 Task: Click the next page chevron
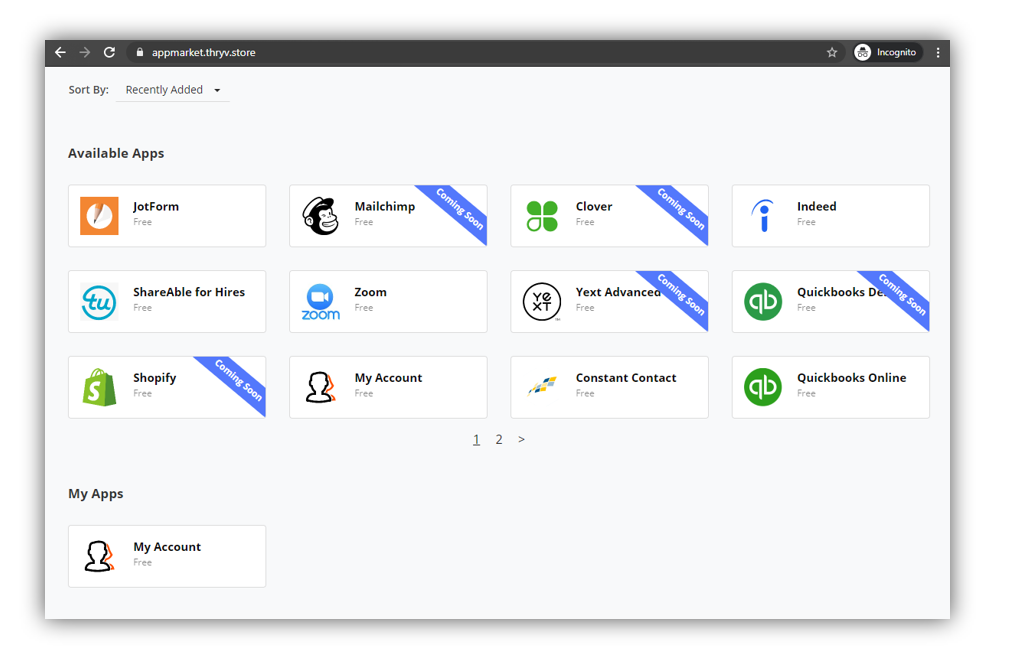pyautogui.click(x=521, y=439)
